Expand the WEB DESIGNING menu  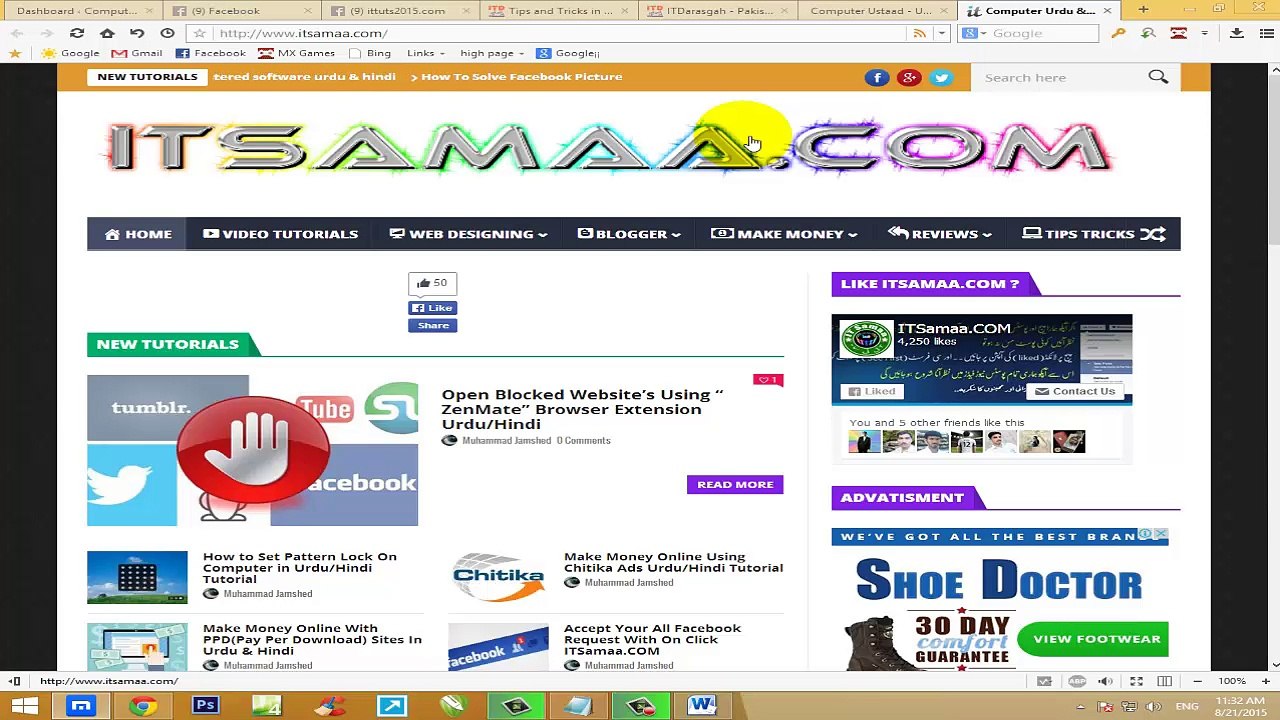(468, 234)
